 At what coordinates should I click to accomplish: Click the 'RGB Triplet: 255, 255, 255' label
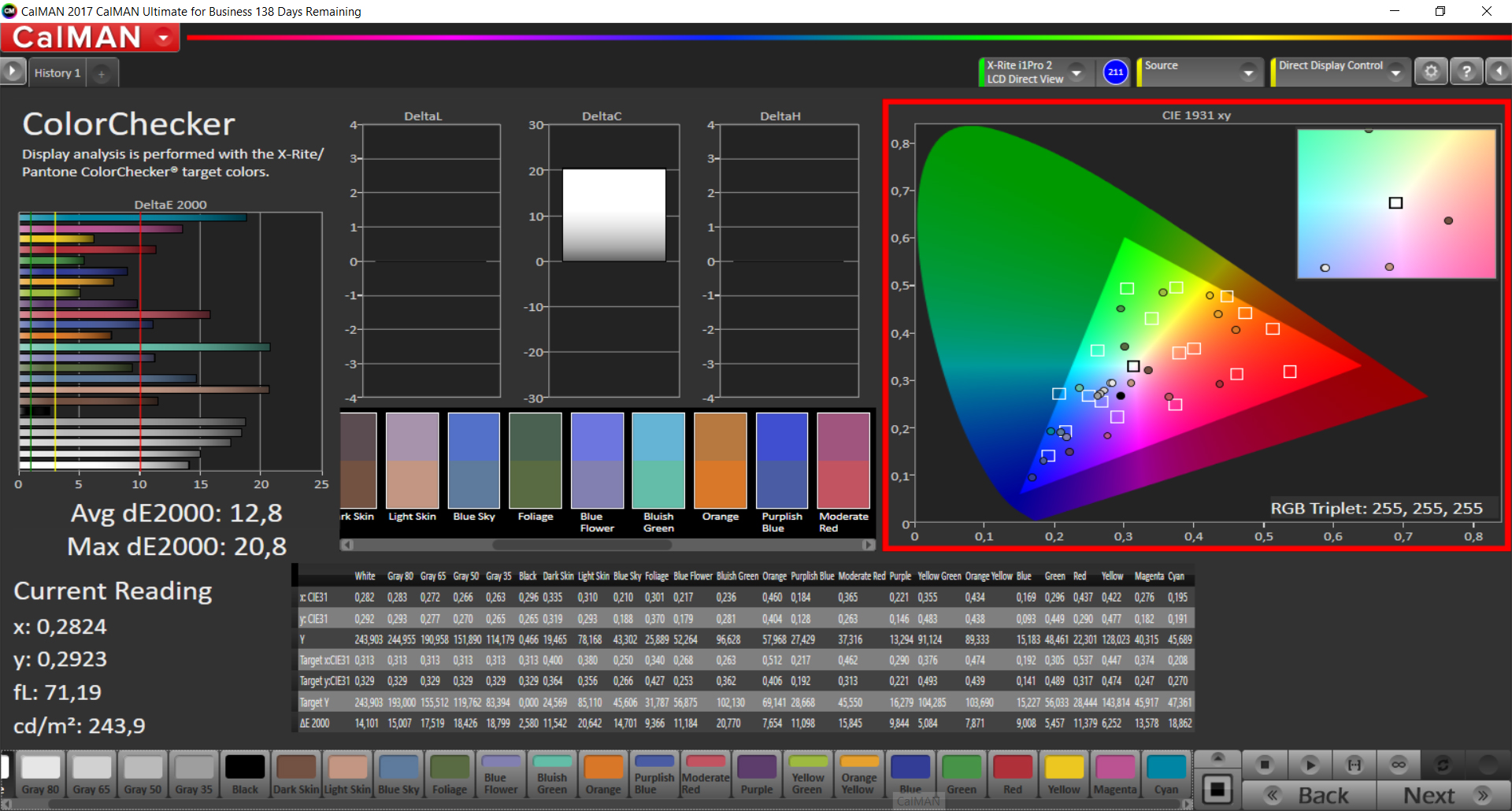(1377, 509)
